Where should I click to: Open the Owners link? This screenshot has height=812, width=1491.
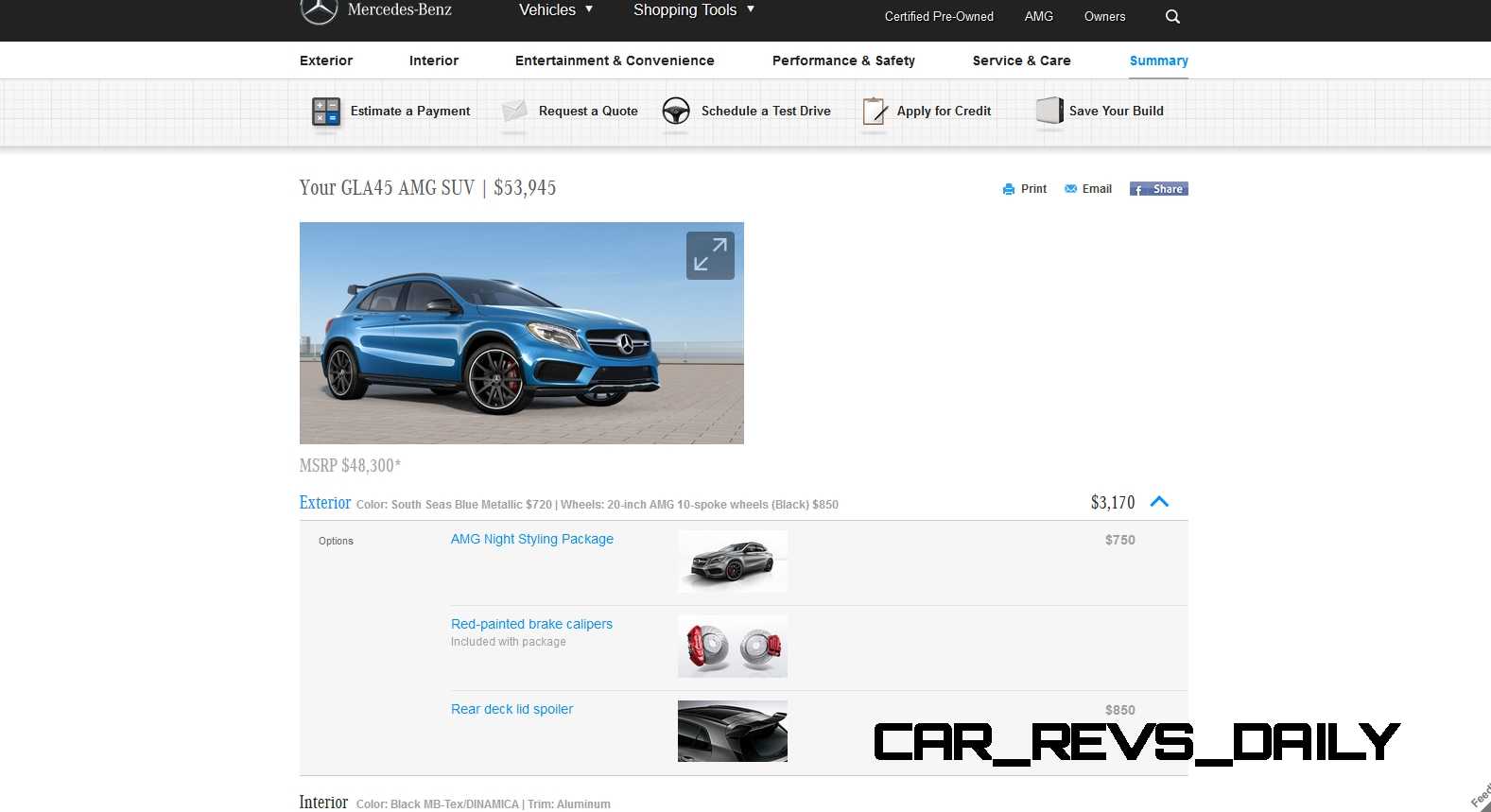[1104, 16]
